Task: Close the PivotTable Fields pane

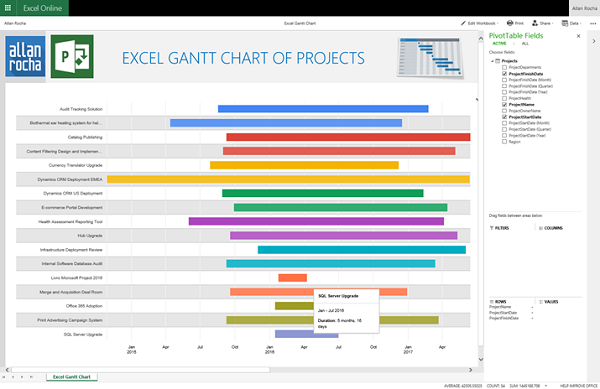Action: pos(579,36)
